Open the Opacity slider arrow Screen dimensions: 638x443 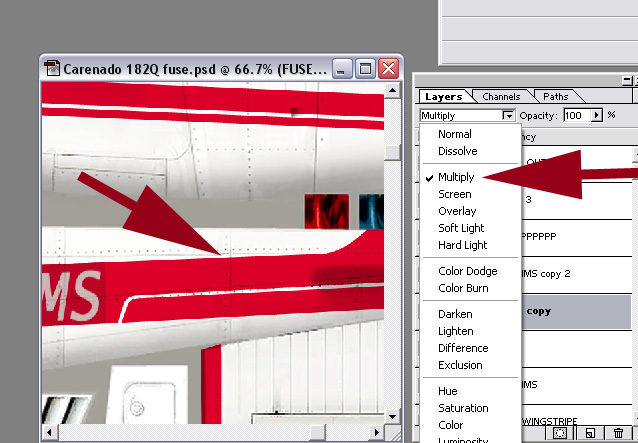(x=598, y=116)
